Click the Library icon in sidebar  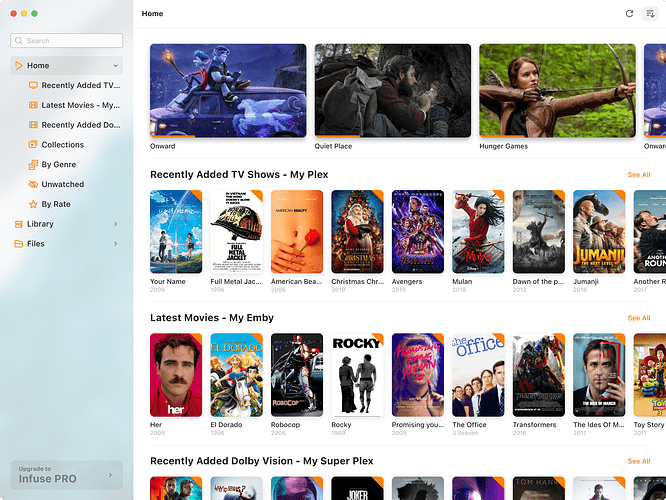click(x=19, y=224)
